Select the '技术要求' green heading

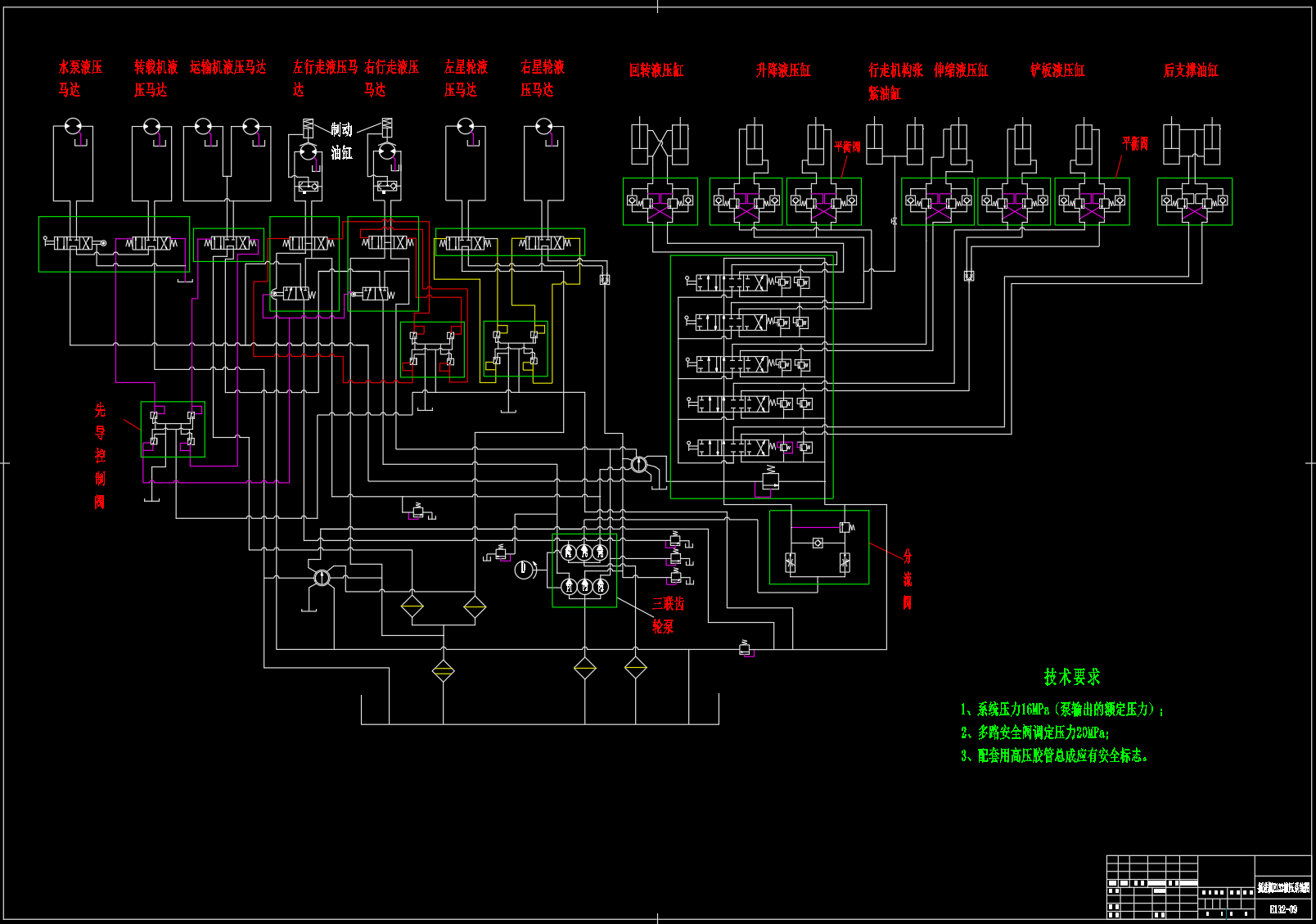coord(1071,677)
